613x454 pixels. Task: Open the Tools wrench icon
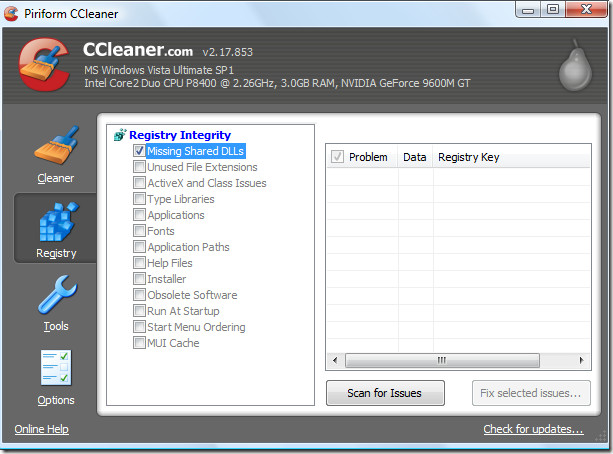[x=57, y=295]
